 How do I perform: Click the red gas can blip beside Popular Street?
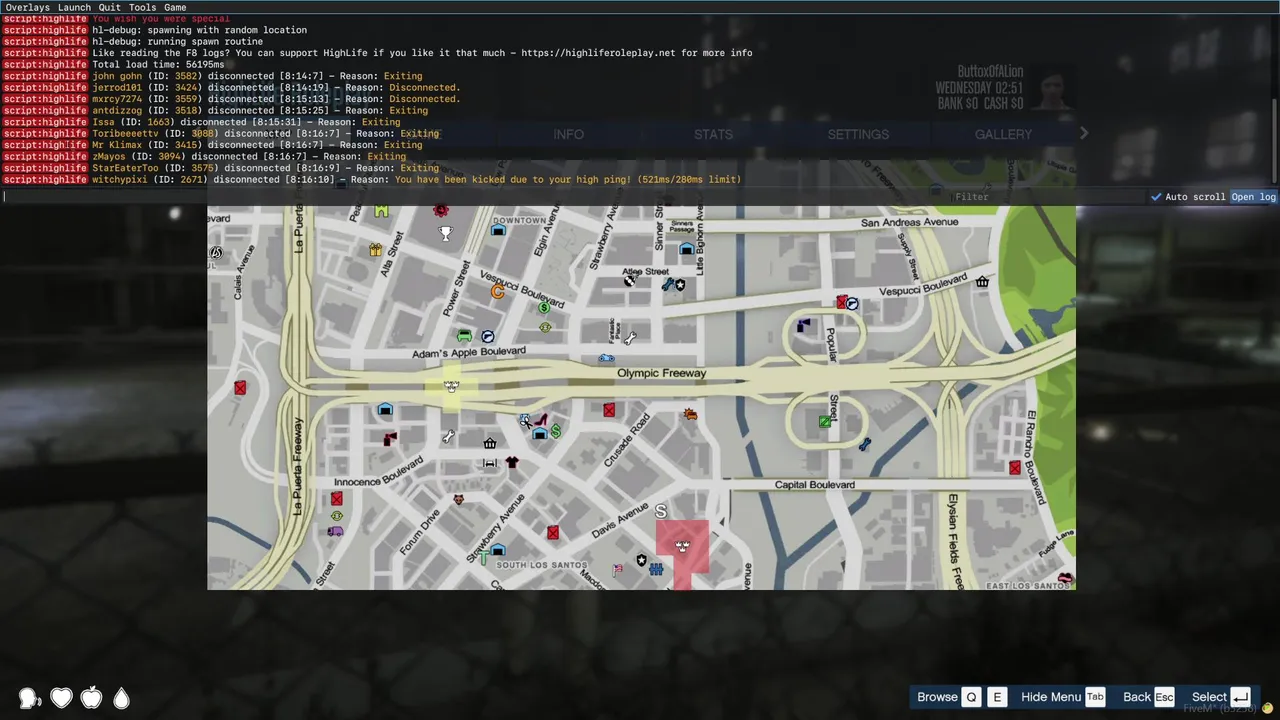click(842, 302)
